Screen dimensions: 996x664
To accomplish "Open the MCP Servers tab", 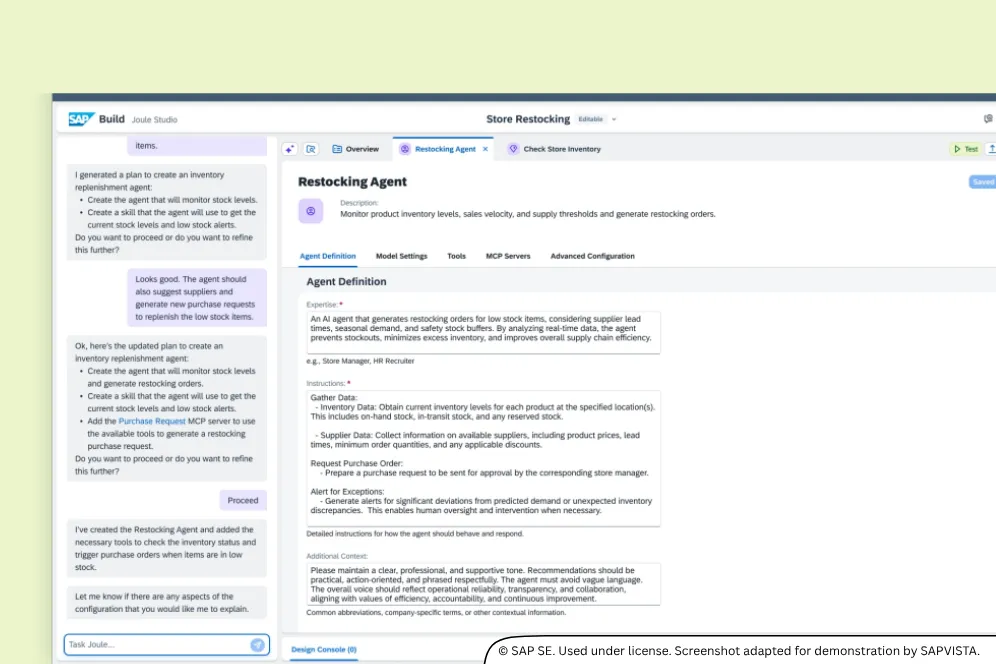I will (508, 256).
